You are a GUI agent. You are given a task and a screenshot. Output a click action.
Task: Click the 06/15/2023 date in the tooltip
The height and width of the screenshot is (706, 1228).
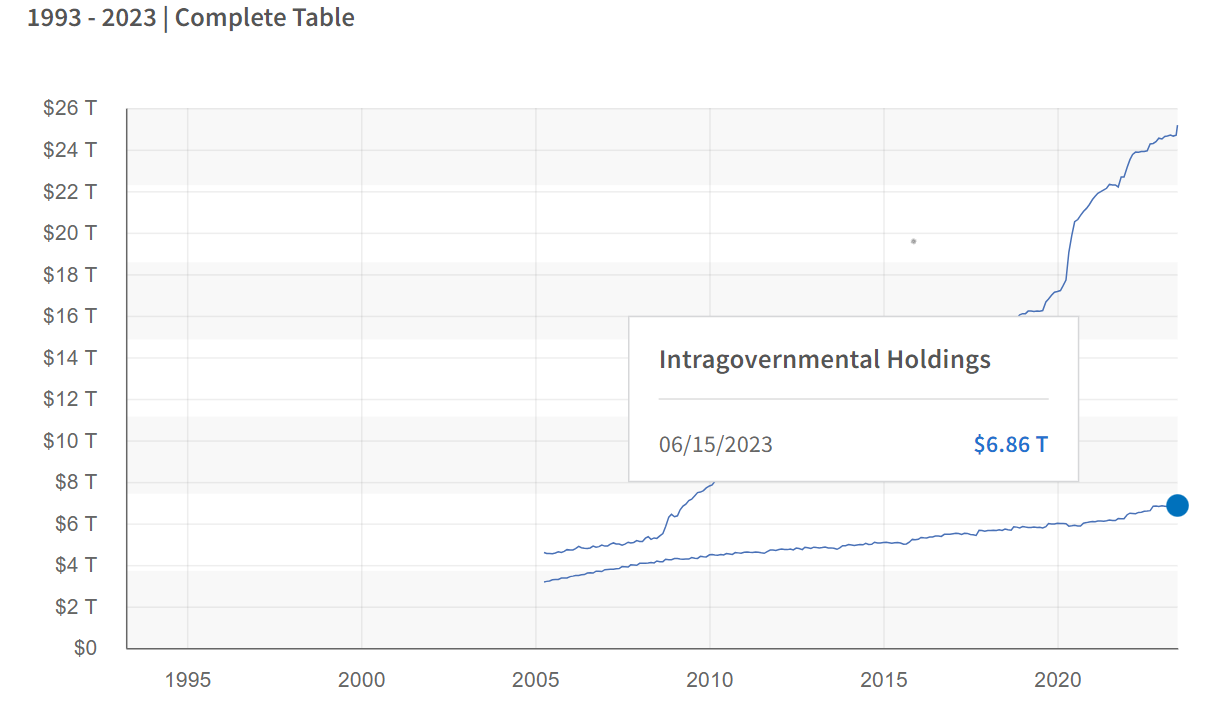tap(715, 444)
